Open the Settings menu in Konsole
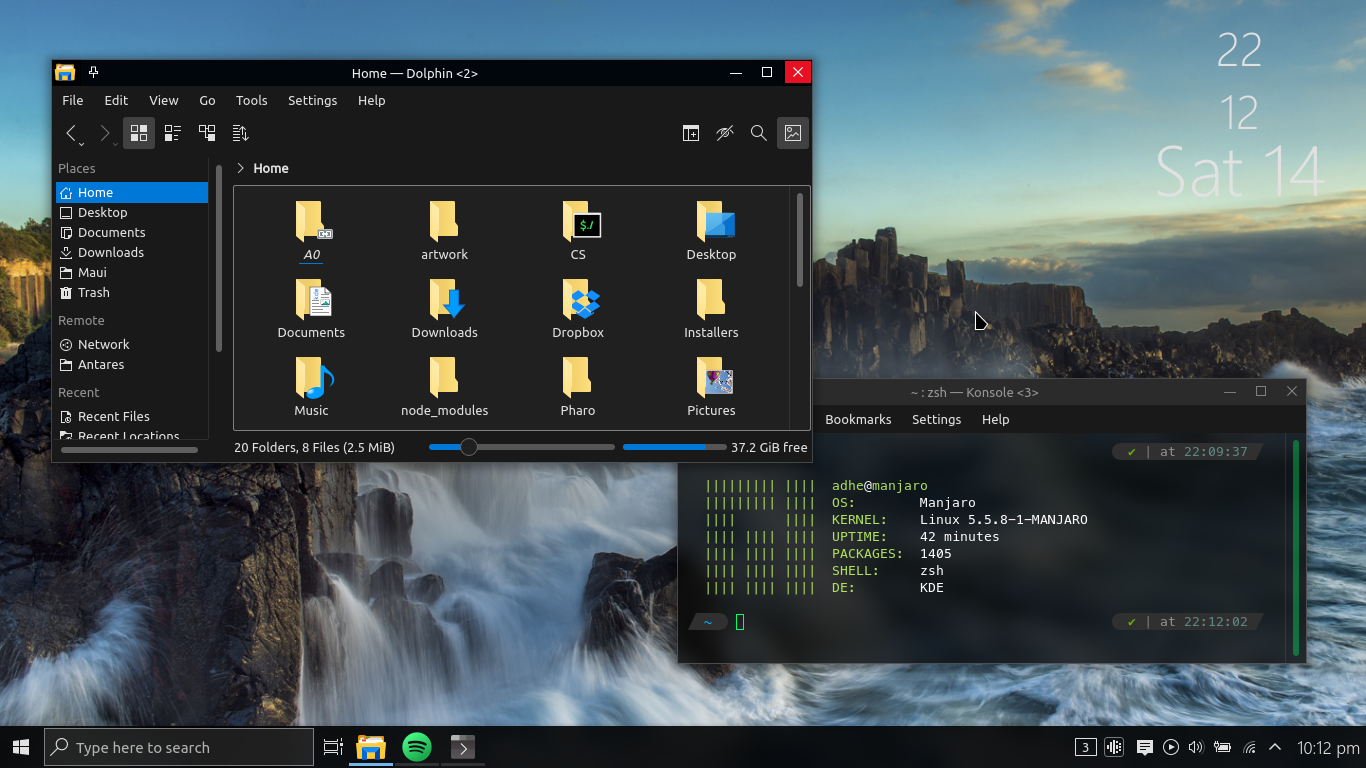The height and width of the screenshot is (768, 1366). point(937,420)
